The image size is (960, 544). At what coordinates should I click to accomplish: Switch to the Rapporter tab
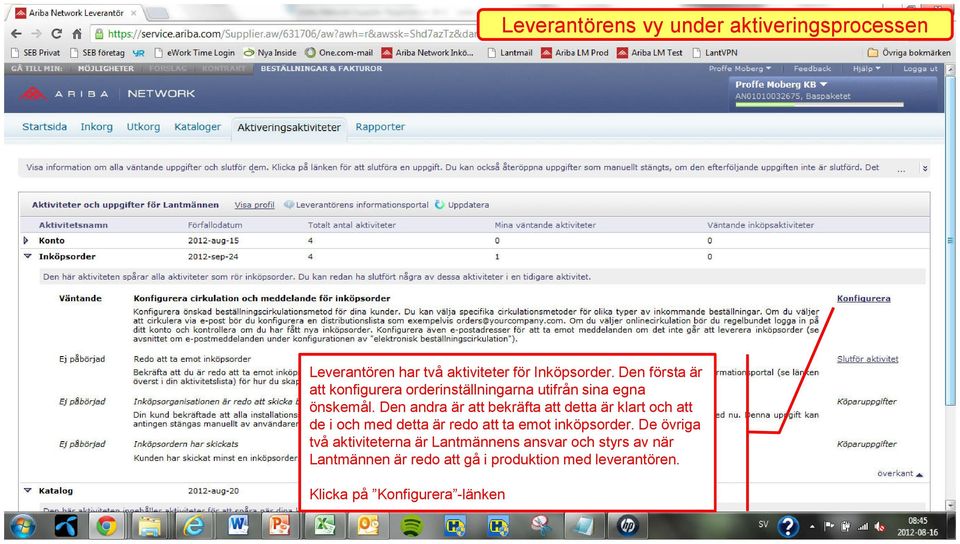(x=380, y=127)
